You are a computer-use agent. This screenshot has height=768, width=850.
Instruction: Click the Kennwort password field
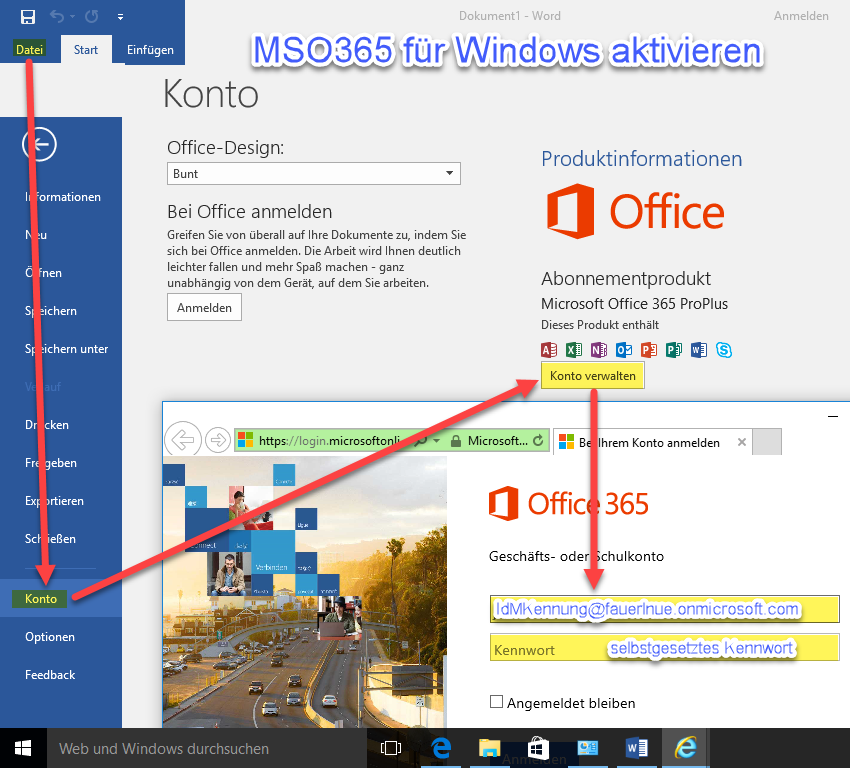665,649
